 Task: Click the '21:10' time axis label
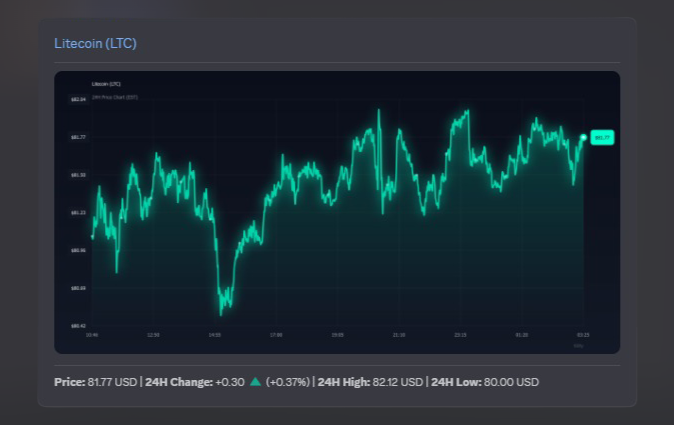pos(399,335)
